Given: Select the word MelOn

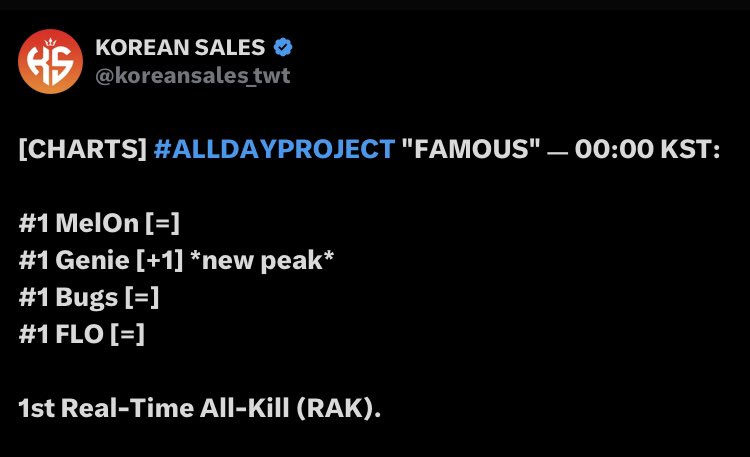Looking at the screenshot, I should coord(97,223).
